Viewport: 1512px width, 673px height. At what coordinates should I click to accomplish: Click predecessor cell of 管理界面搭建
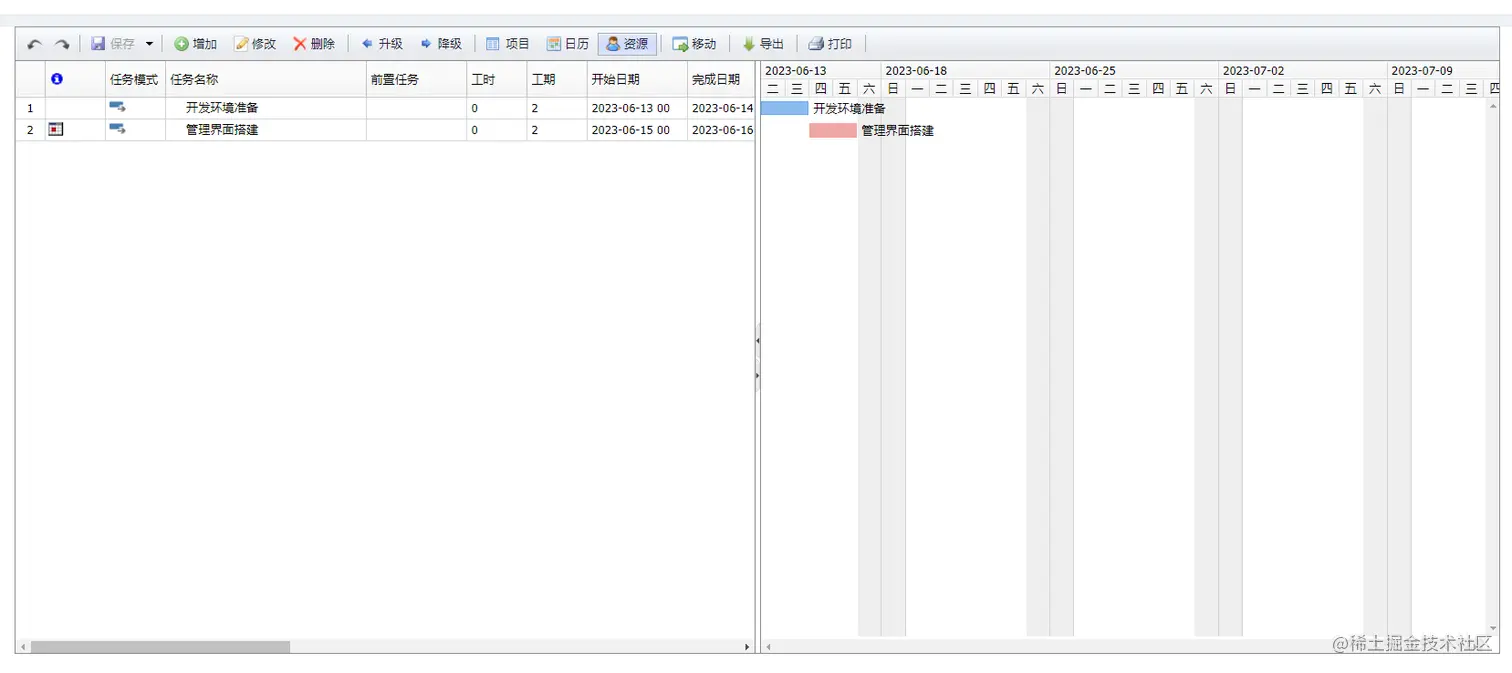(x=416, y=130)
